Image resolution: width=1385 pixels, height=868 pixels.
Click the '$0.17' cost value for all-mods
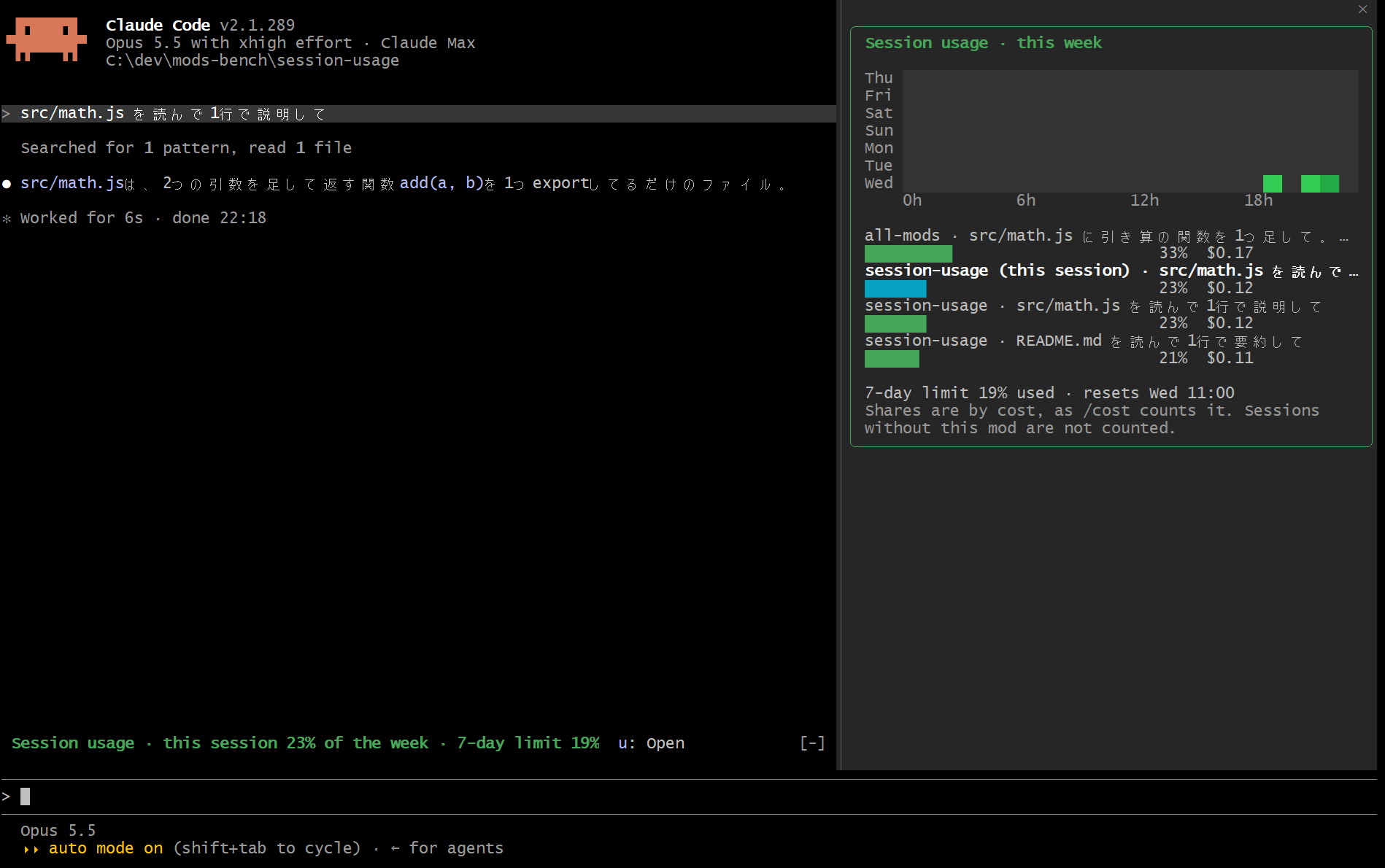pos(1230,253)
